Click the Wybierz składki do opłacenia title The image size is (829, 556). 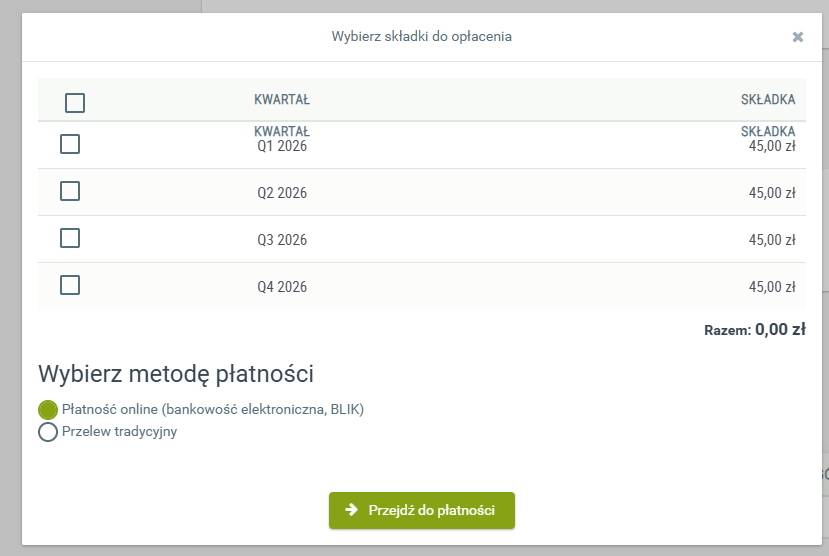coord(421,37)
